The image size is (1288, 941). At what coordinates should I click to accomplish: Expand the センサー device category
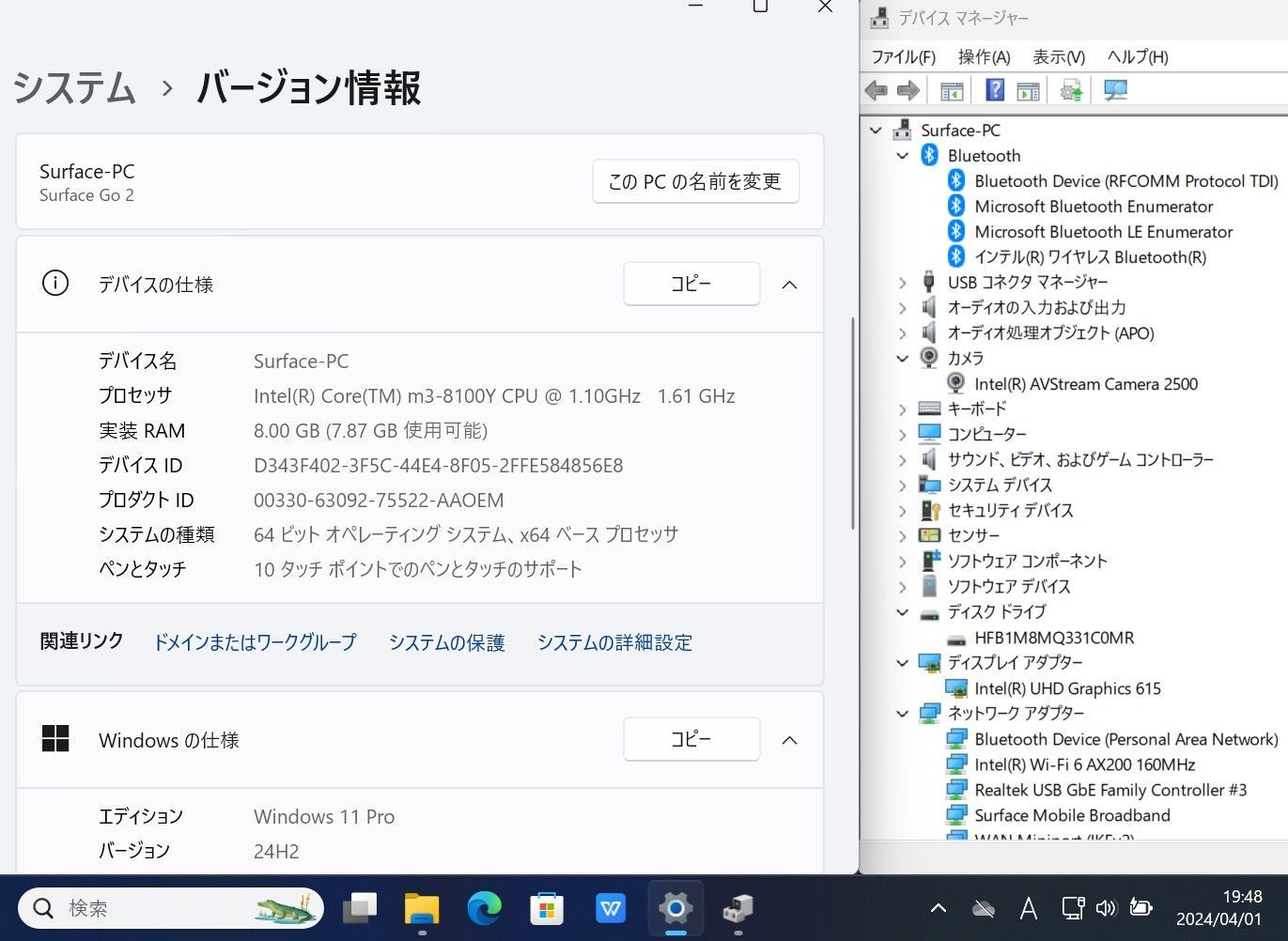pos(903,535)
